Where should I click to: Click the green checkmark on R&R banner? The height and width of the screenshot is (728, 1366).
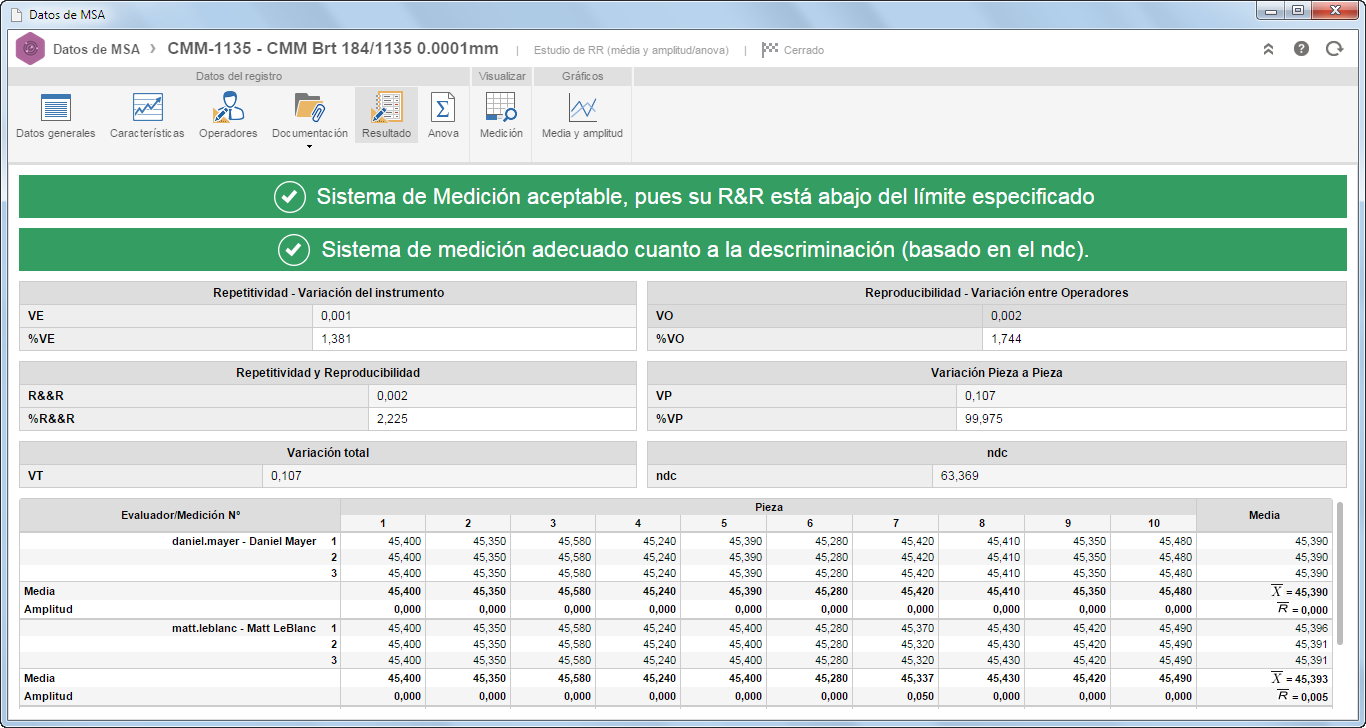point(290,197)
